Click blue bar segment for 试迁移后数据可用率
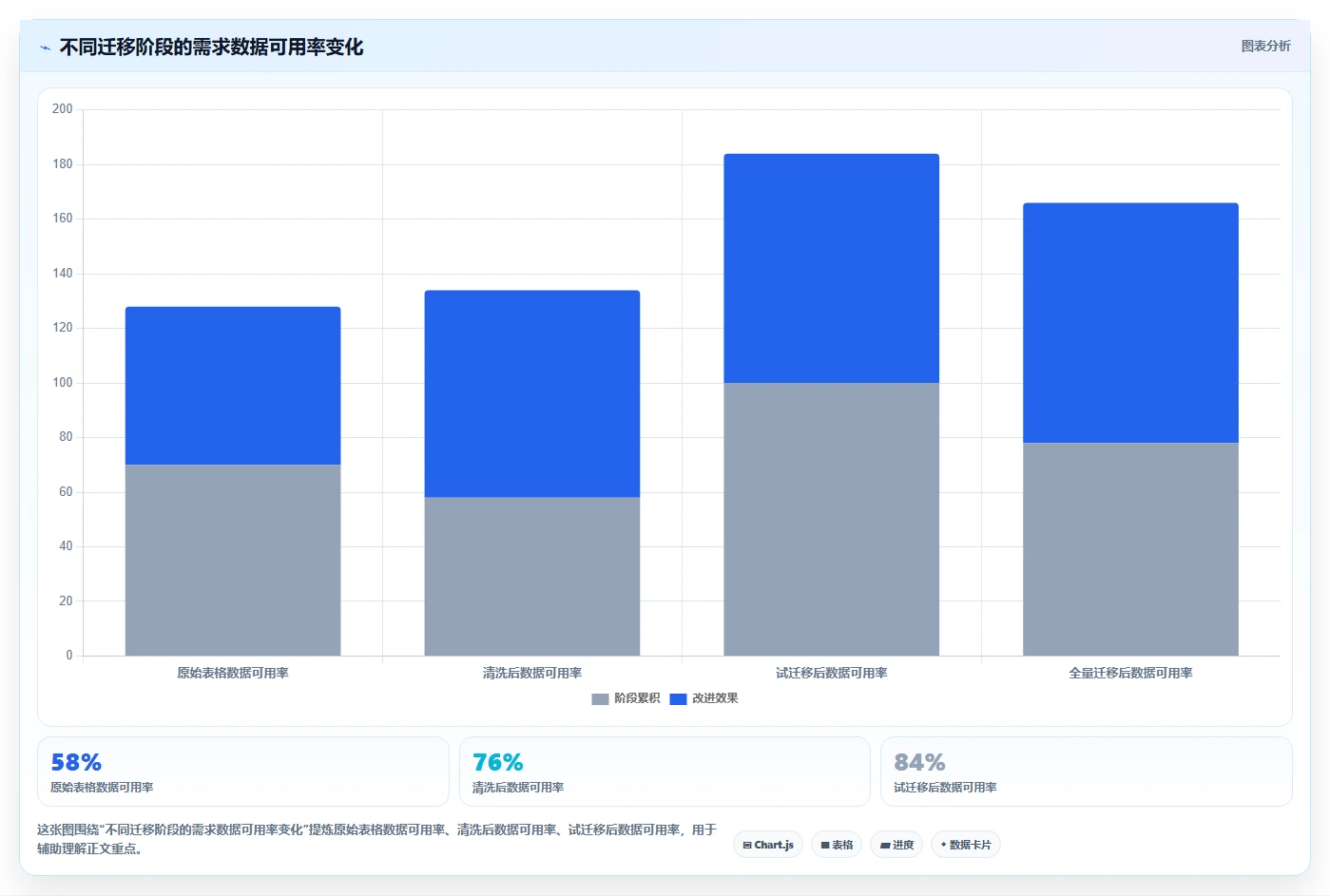Image resolution: width=1330 pixels, height=896 pixels. [832, 268]
